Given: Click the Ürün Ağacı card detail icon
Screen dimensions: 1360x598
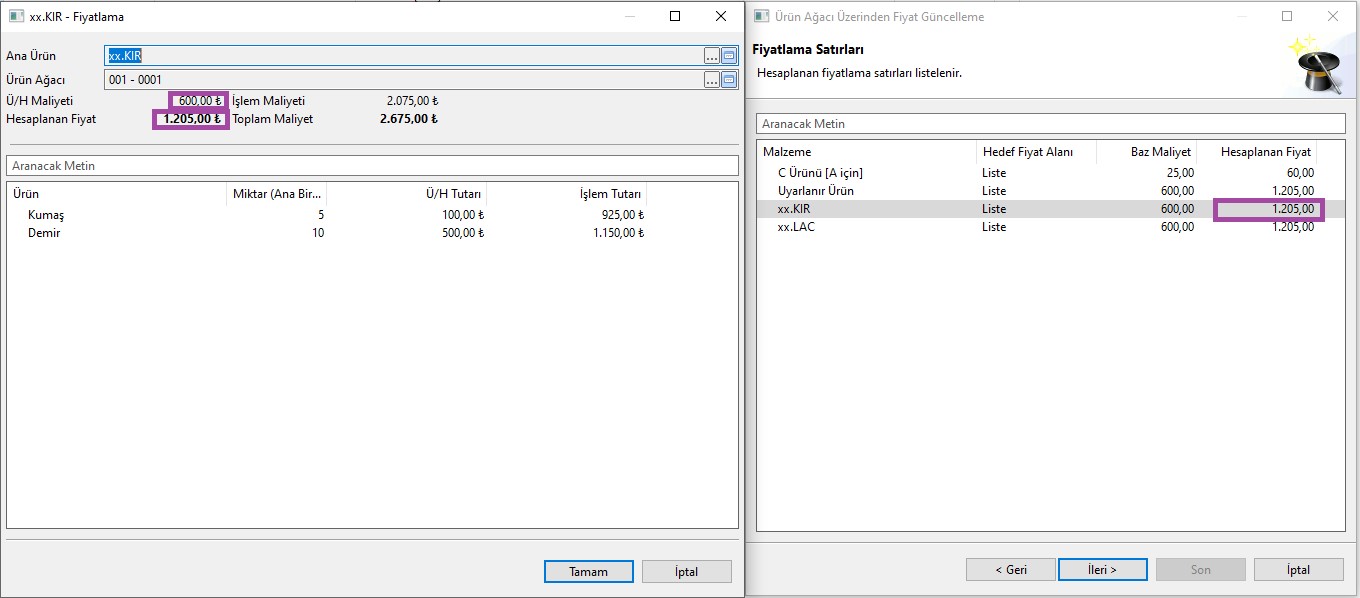Looking at the screenshot, I should (729, 80).
